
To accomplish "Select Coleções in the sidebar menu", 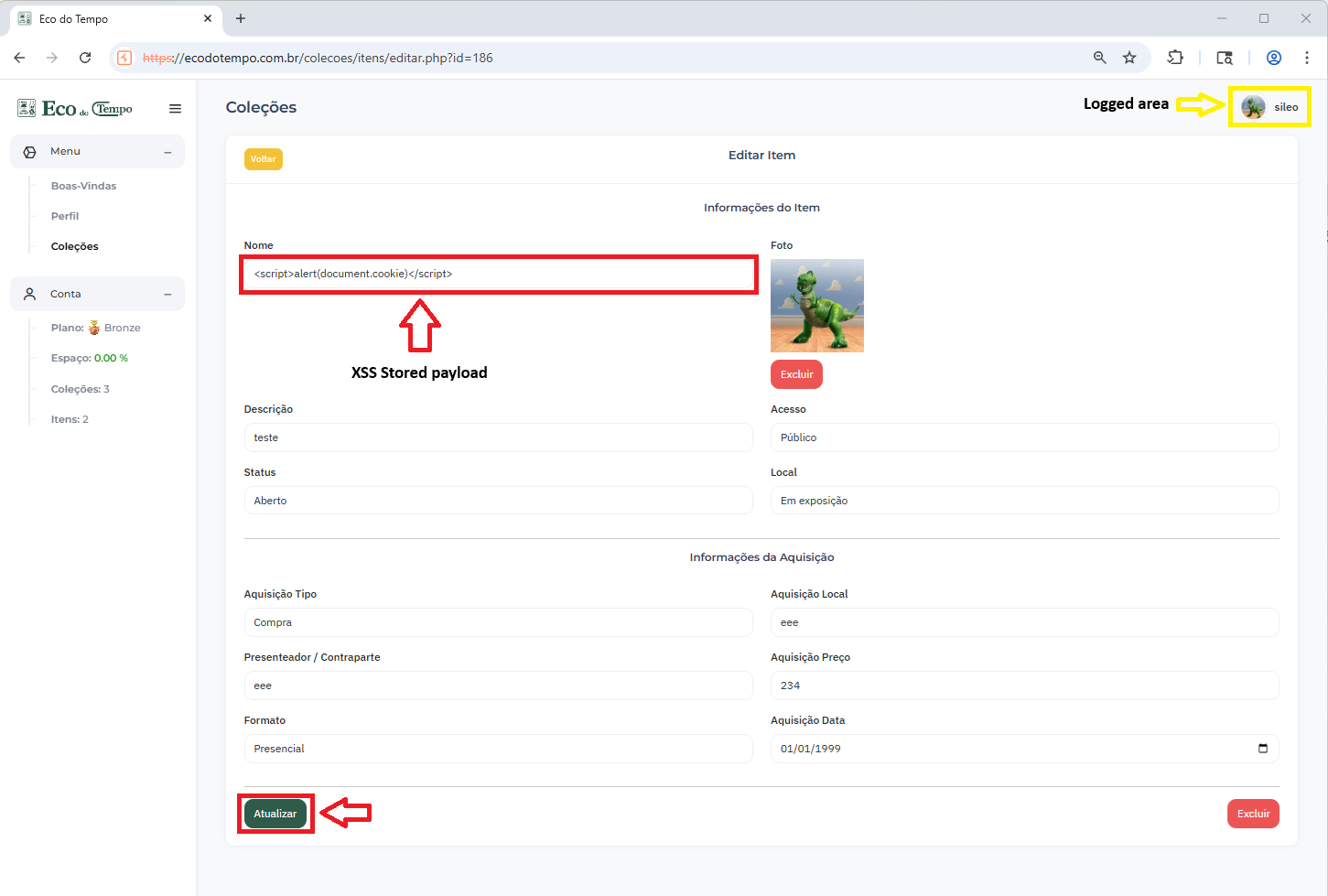I will coord(75,246).
